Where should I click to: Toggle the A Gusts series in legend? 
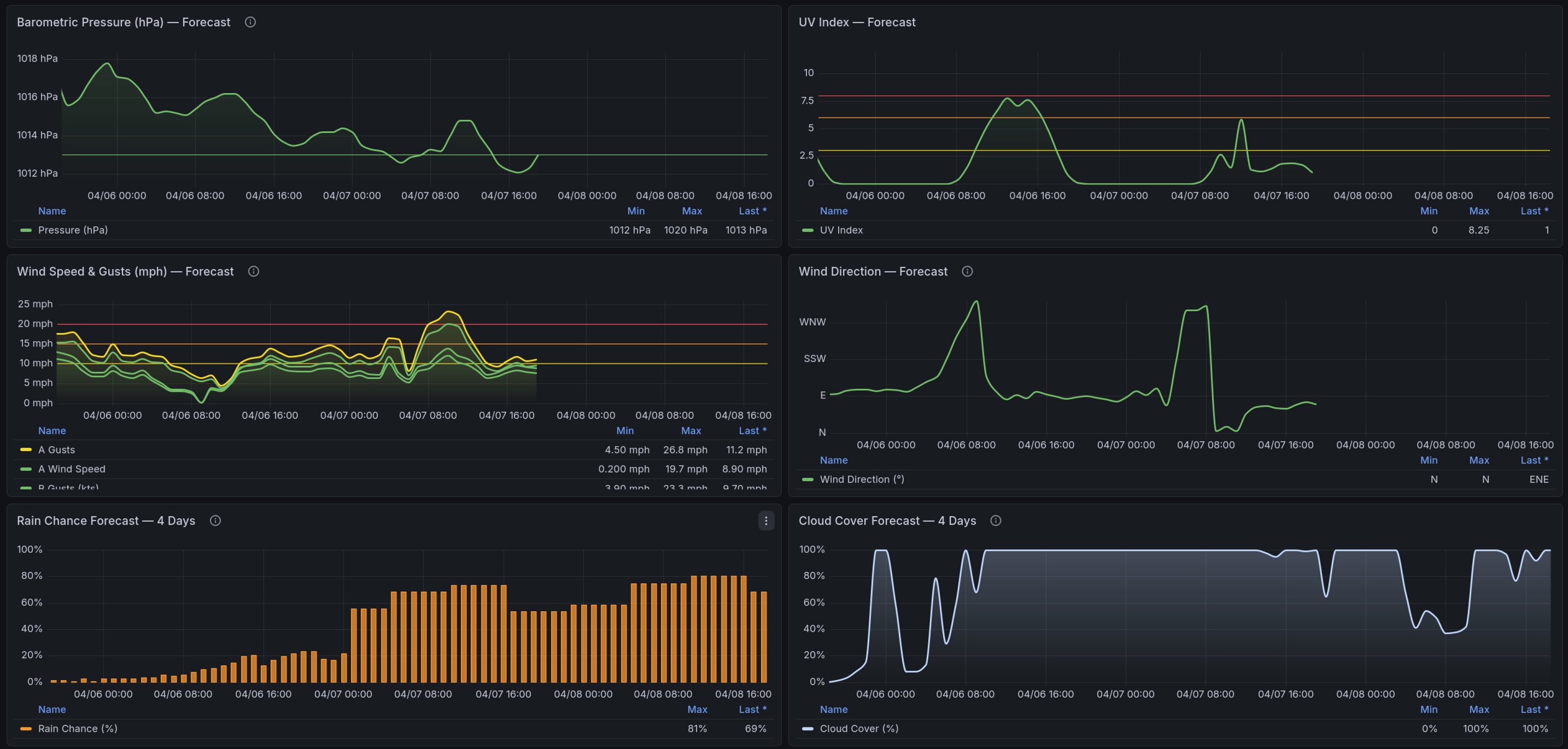point(56,449)
